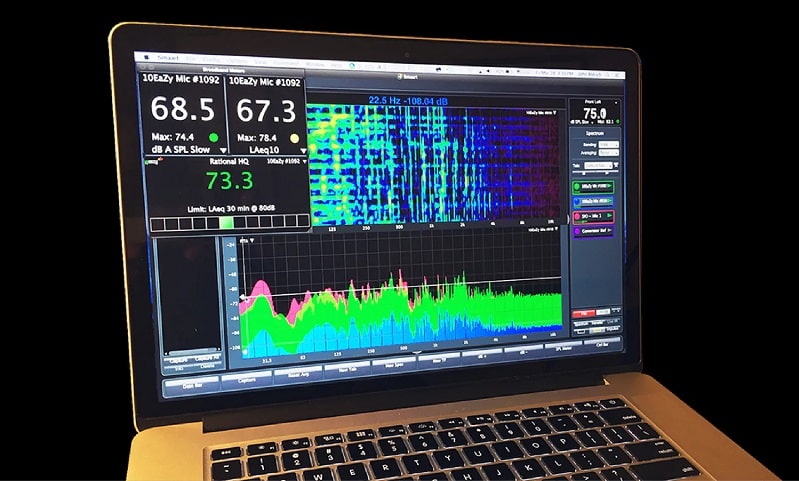Click the dB - button
The height and width of the screenshot is (481, 799).
(523, 351)
